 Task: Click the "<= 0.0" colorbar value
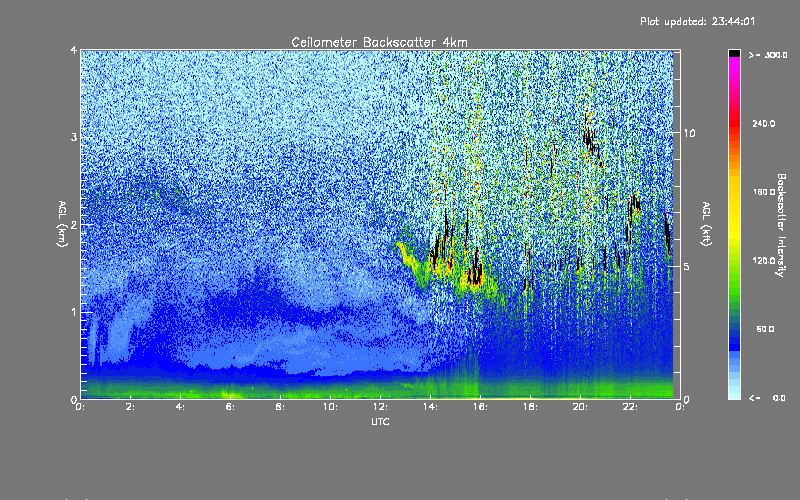click(x=768, y=398)
